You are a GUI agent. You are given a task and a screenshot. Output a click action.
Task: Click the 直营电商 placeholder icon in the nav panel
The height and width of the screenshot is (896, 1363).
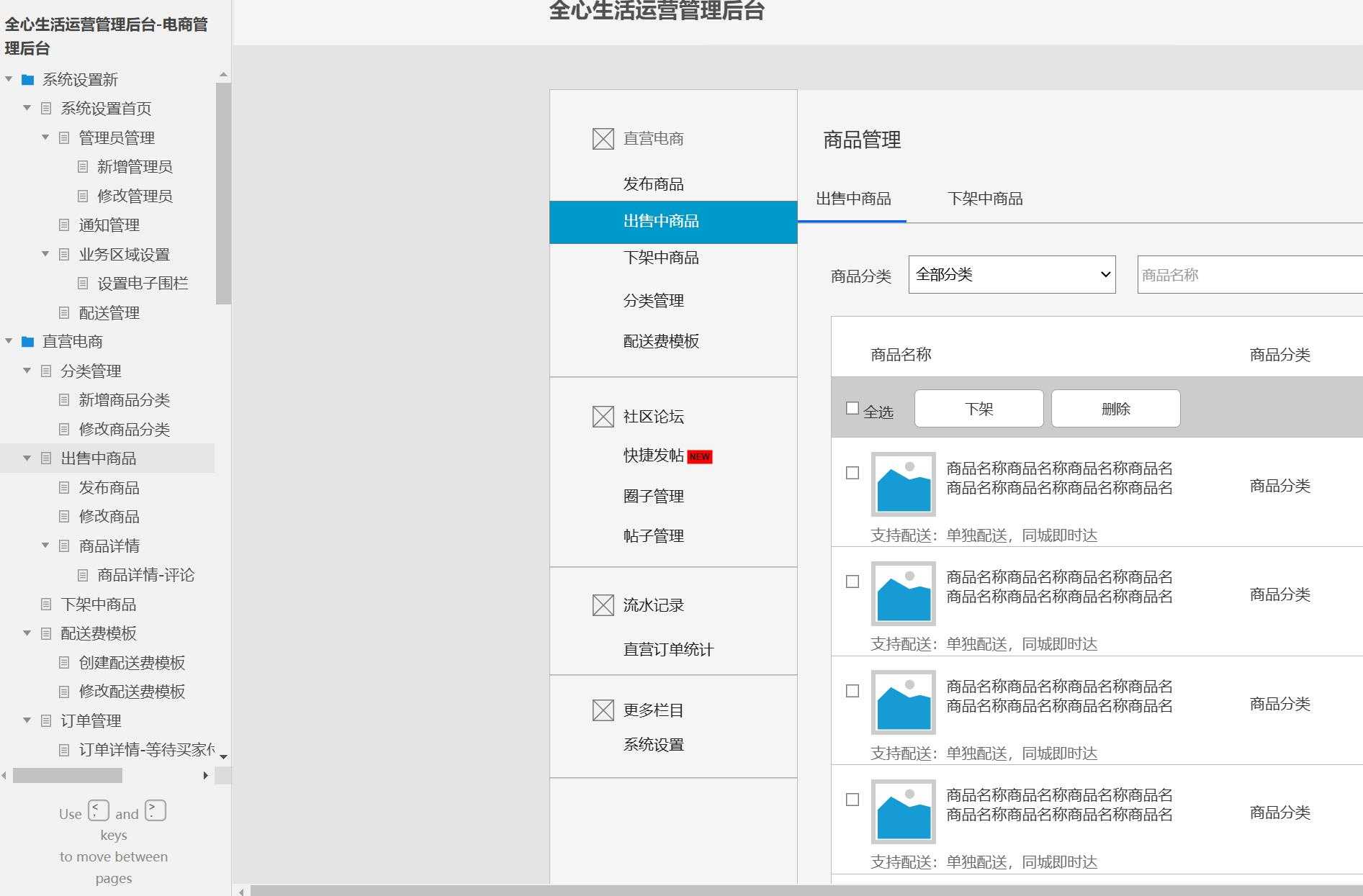point(602,138)
